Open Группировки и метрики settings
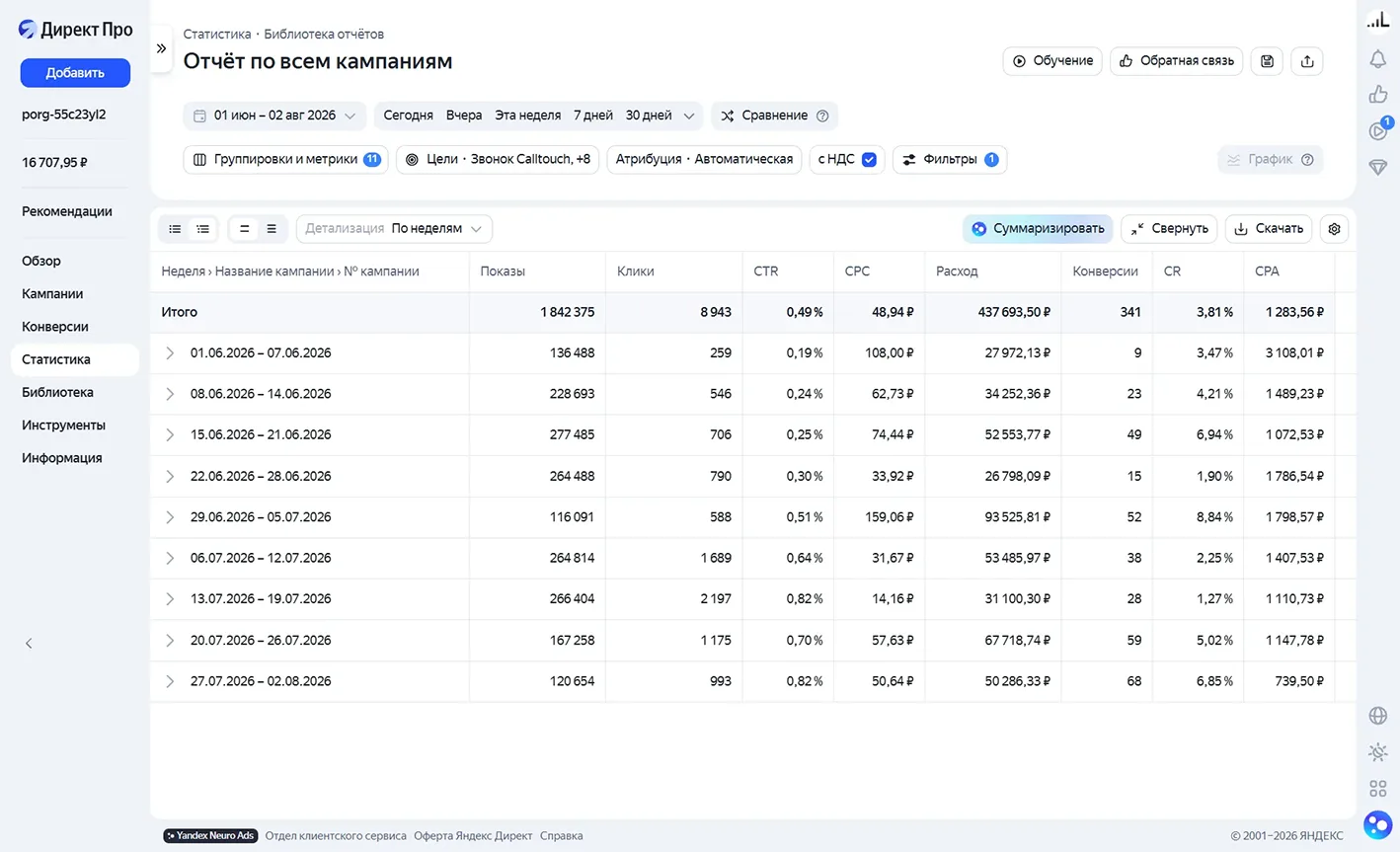This screenshot has height=852, width=1400. (285, 160)
